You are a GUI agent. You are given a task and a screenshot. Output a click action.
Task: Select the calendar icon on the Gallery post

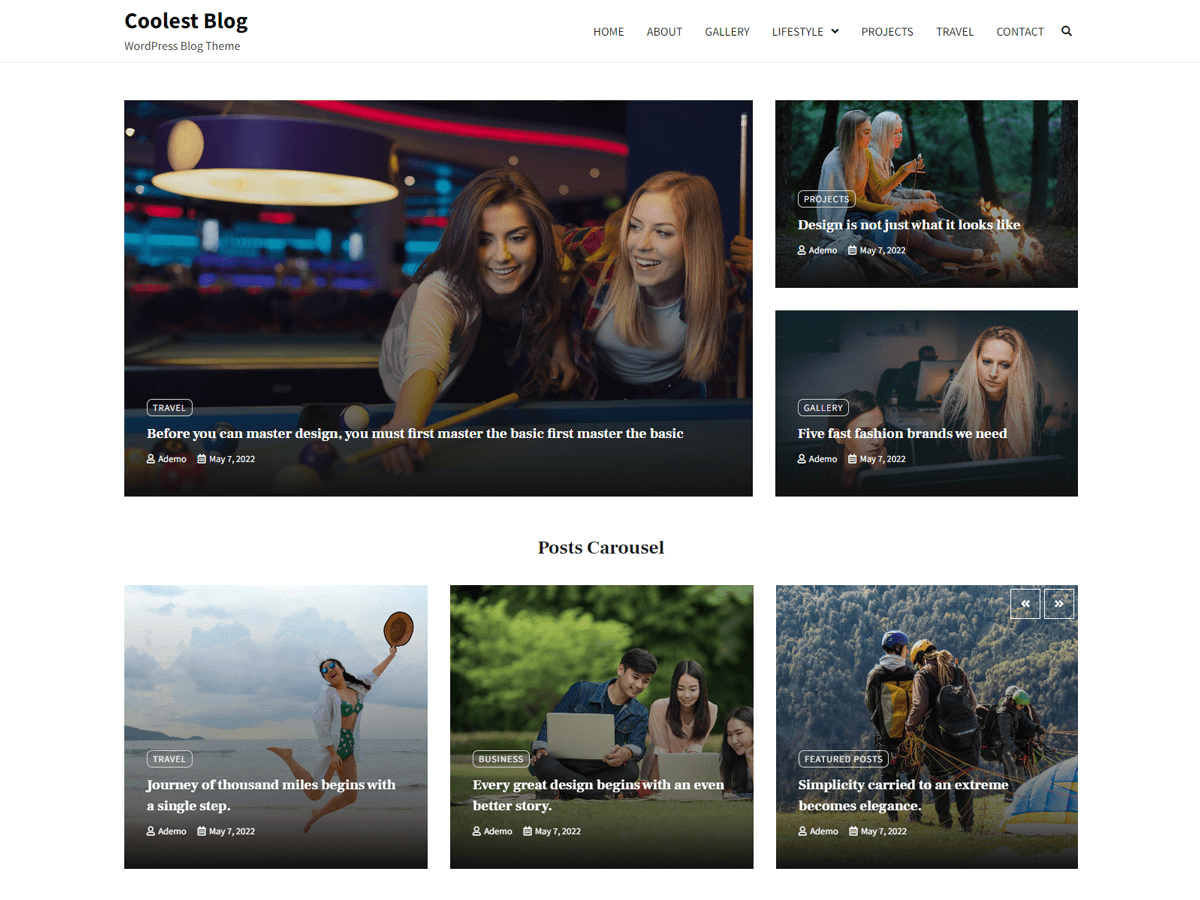pos(852,458)
